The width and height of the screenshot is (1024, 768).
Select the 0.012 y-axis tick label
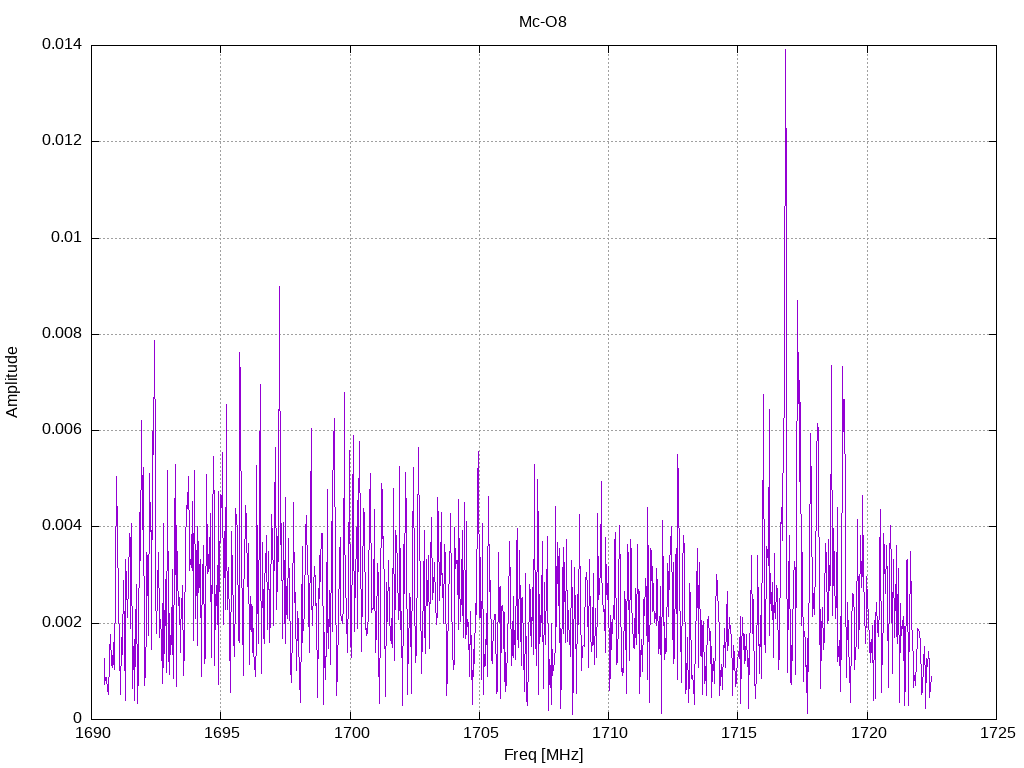coord(61,141)
